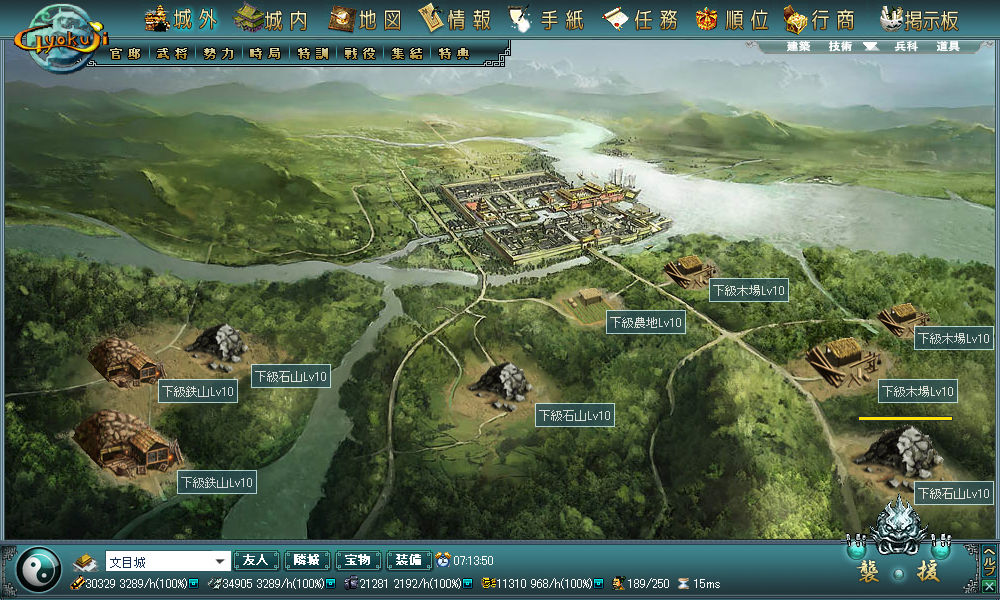Open the 文目城 city dropdown
Screen dimensions: 1000x600
tap(167, 561)
